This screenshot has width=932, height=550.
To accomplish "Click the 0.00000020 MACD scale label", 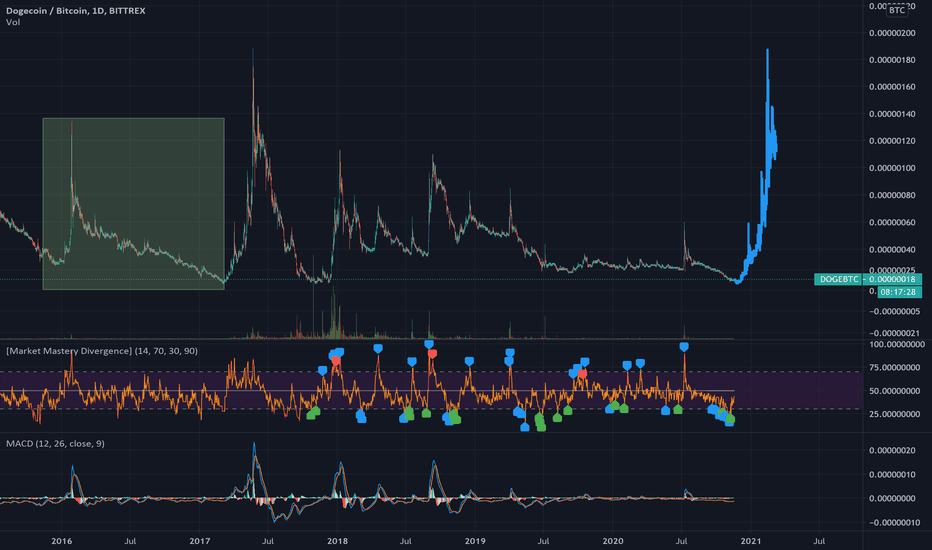I will (892, 450).
